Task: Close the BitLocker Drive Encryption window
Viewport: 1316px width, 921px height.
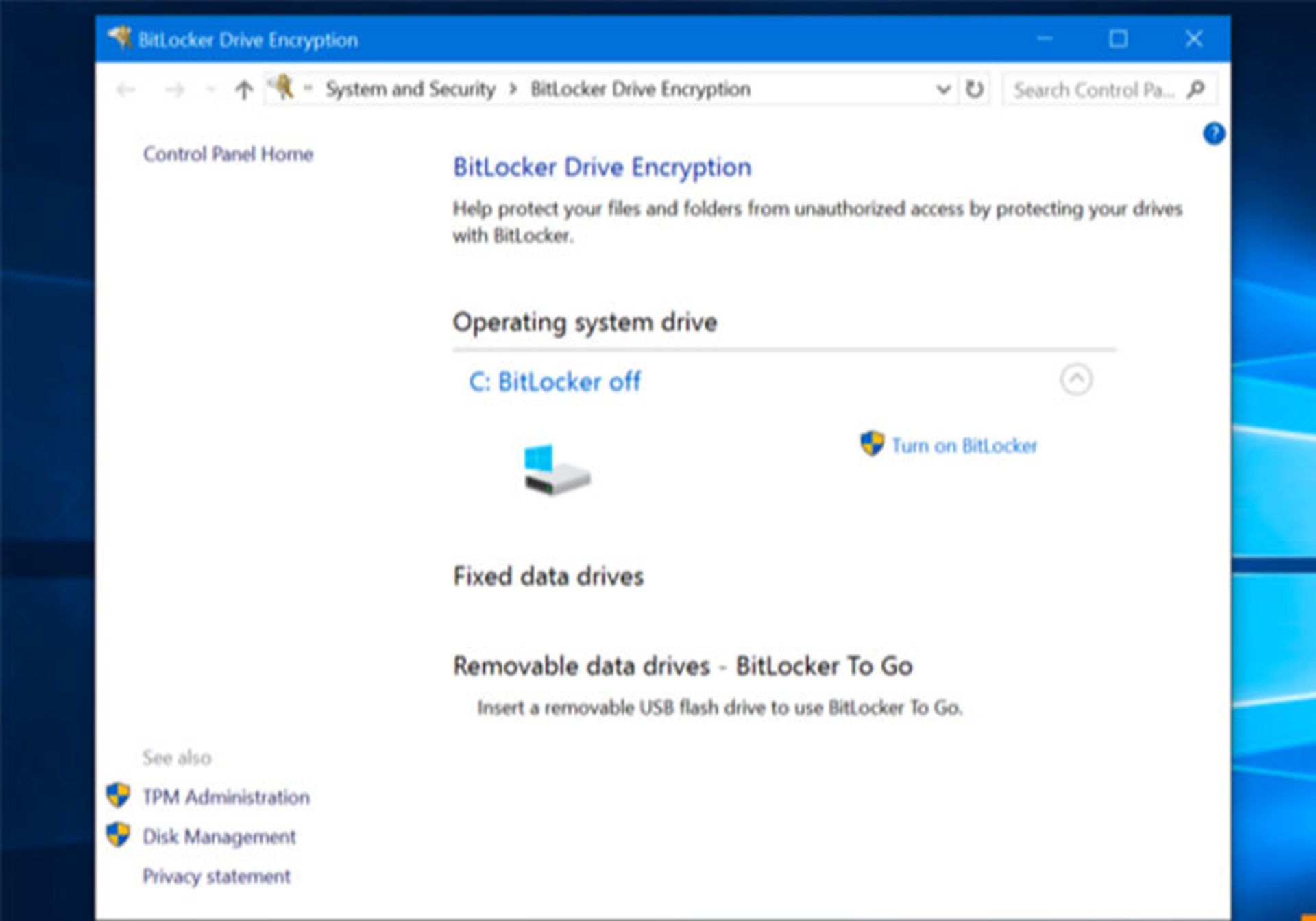Action: (1194, 39)
